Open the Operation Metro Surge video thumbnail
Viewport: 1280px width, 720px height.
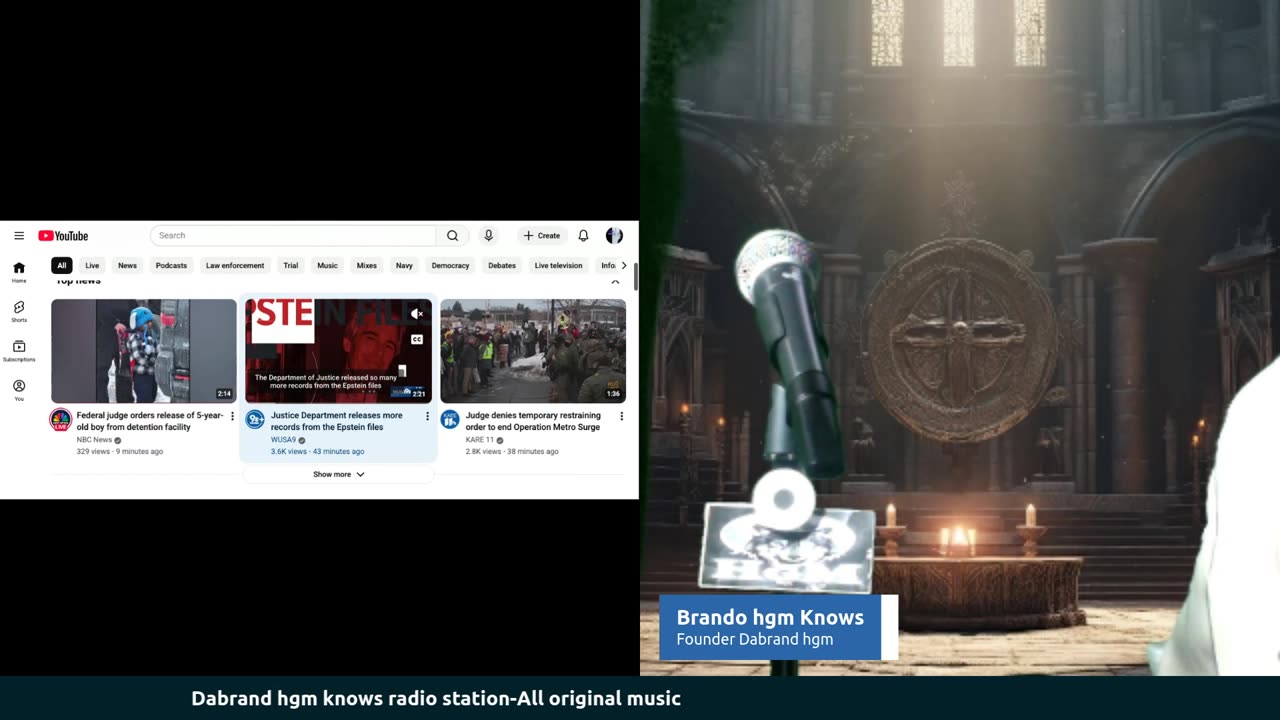[x=533, y=351]
